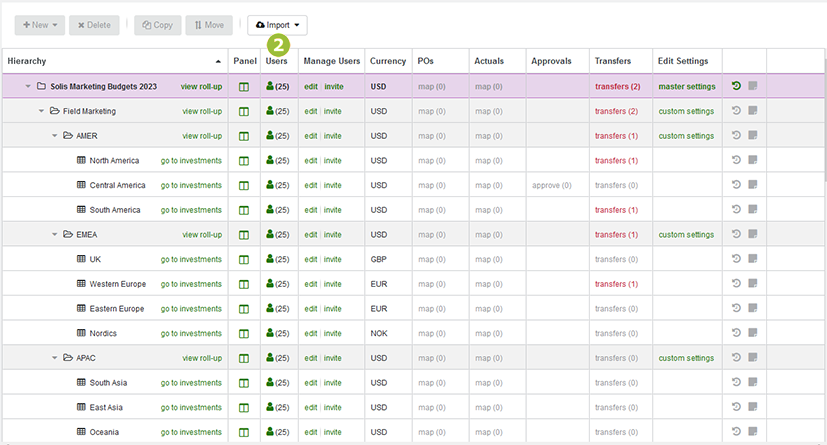Click the history icon in the South America row

click(736, 209)
